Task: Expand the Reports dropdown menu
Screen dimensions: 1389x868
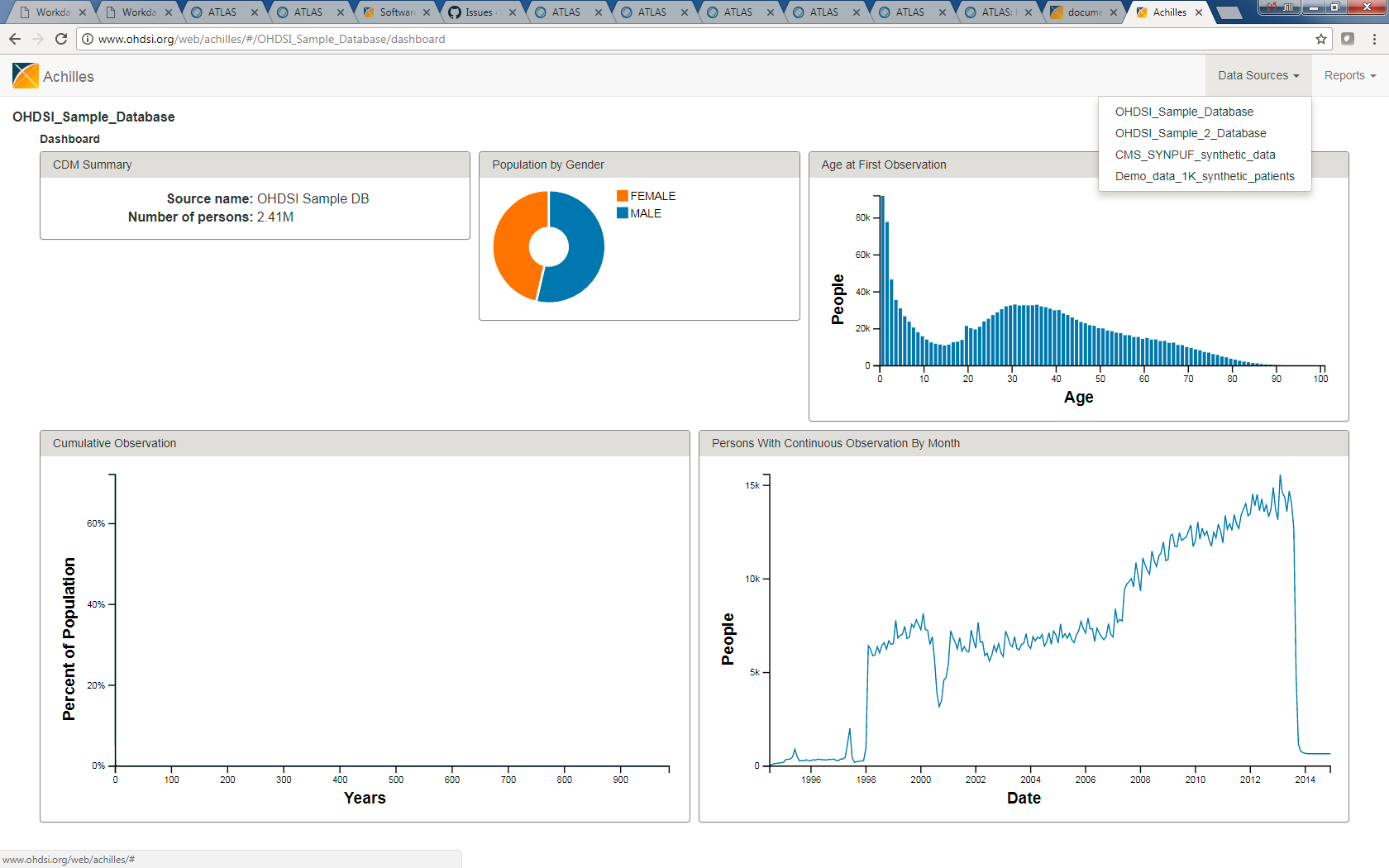Action: tap(1349, 75)
